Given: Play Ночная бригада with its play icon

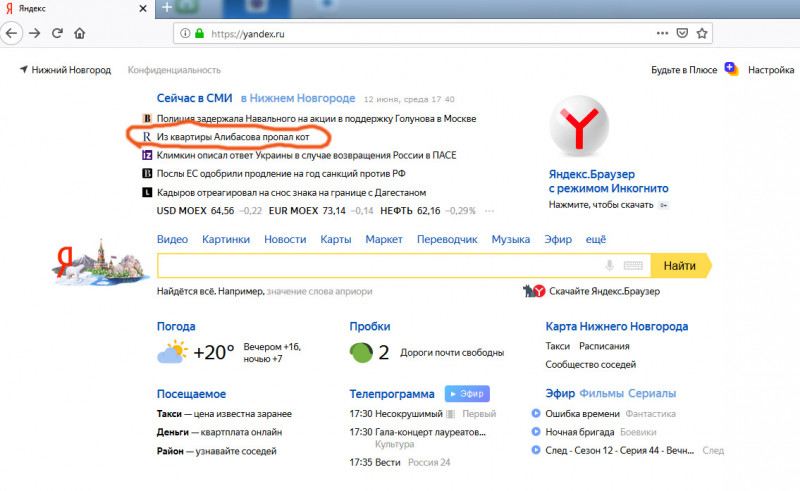Looking at the screenshot, I should point(536,431).
